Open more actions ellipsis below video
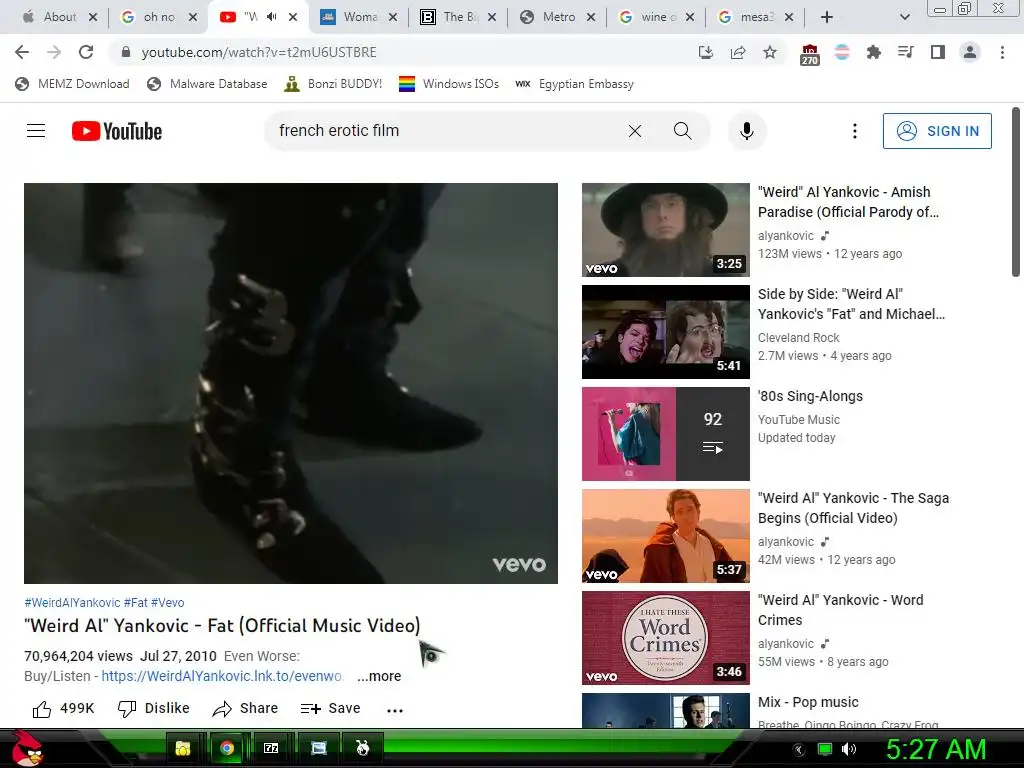The image size is (1024, 768). point(394,710)
